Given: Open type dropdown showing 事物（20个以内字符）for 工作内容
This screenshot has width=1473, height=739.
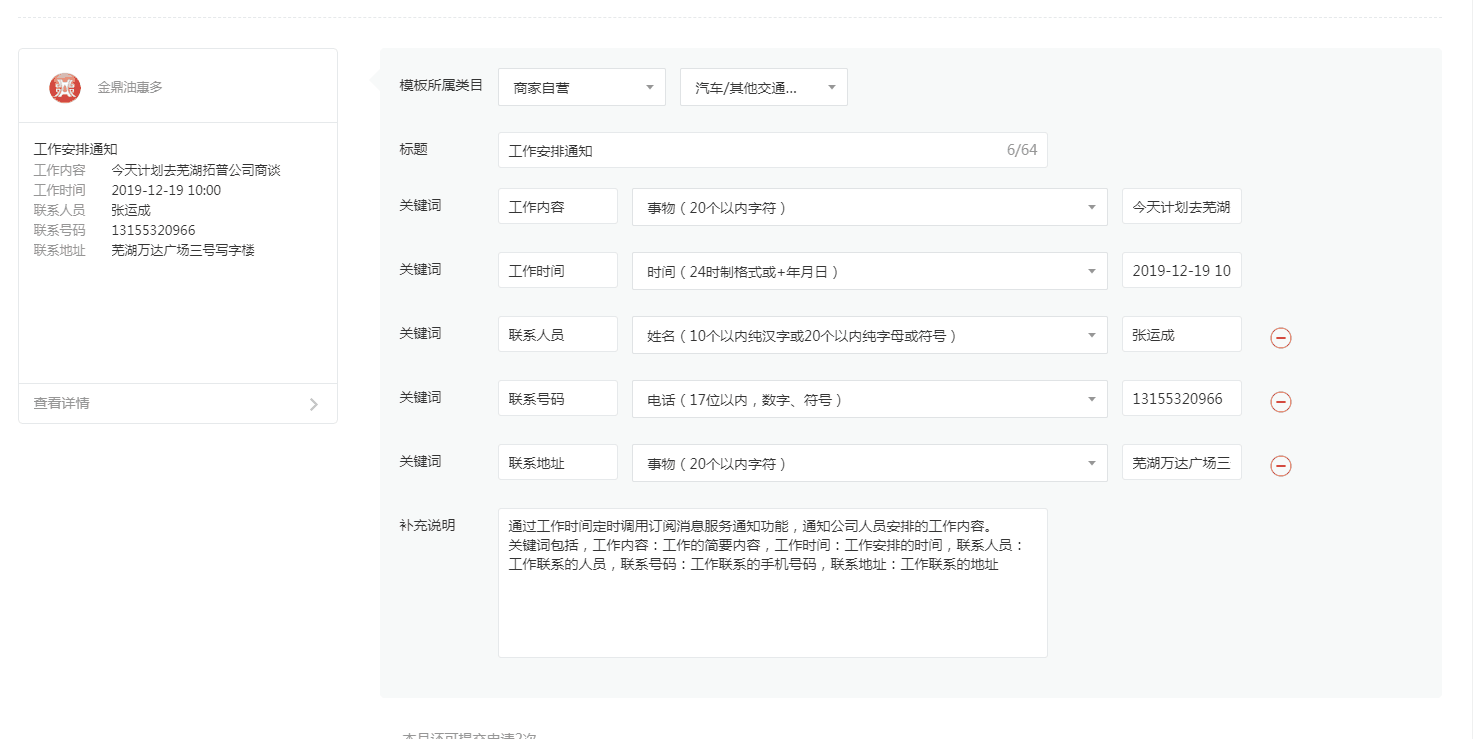Looking at the screenshot, I should point(868,206).
